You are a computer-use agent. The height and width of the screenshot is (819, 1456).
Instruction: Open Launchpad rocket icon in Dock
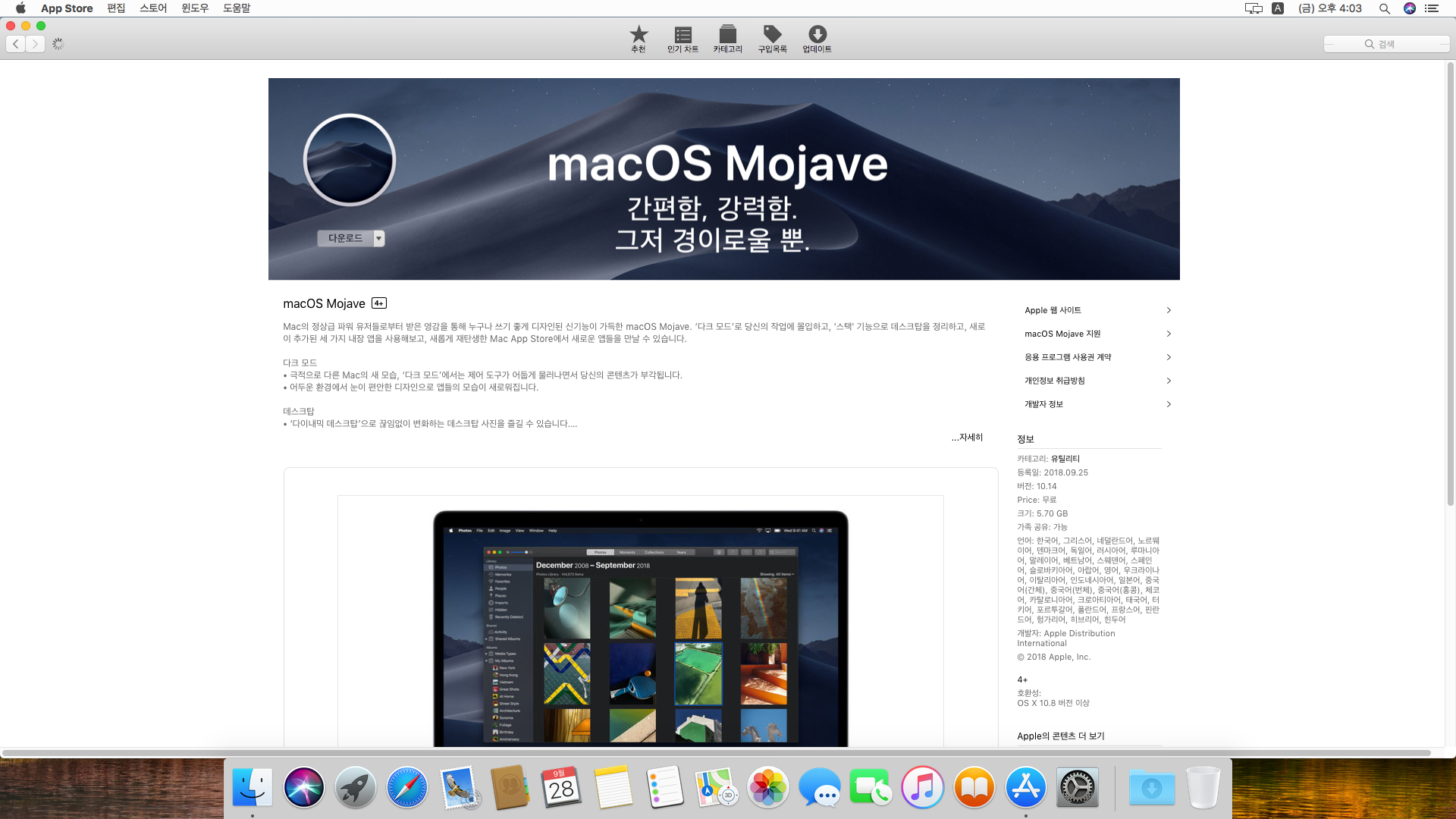356,788
